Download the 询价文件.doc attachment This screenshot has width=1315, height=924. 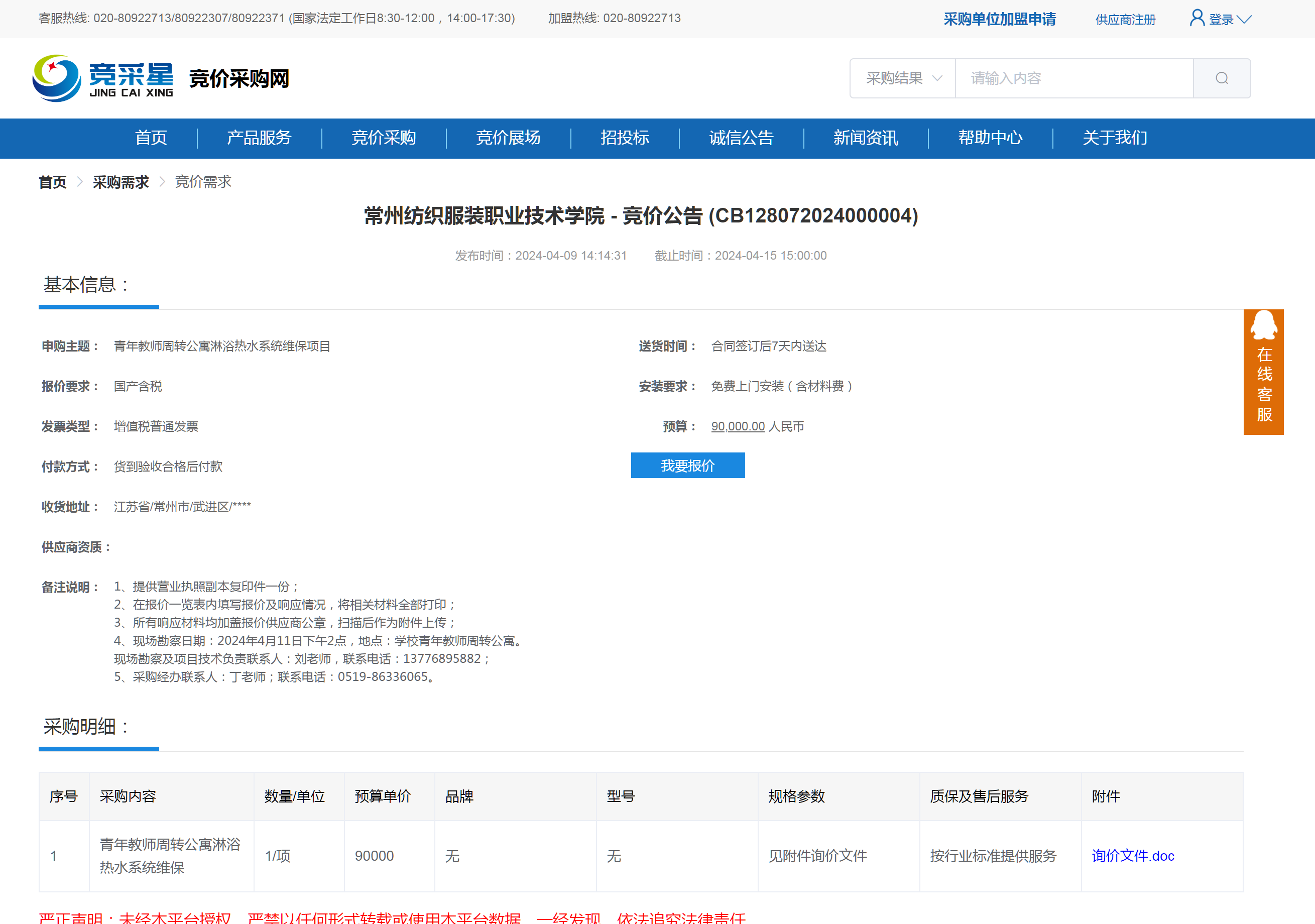tap(1132, 856)
